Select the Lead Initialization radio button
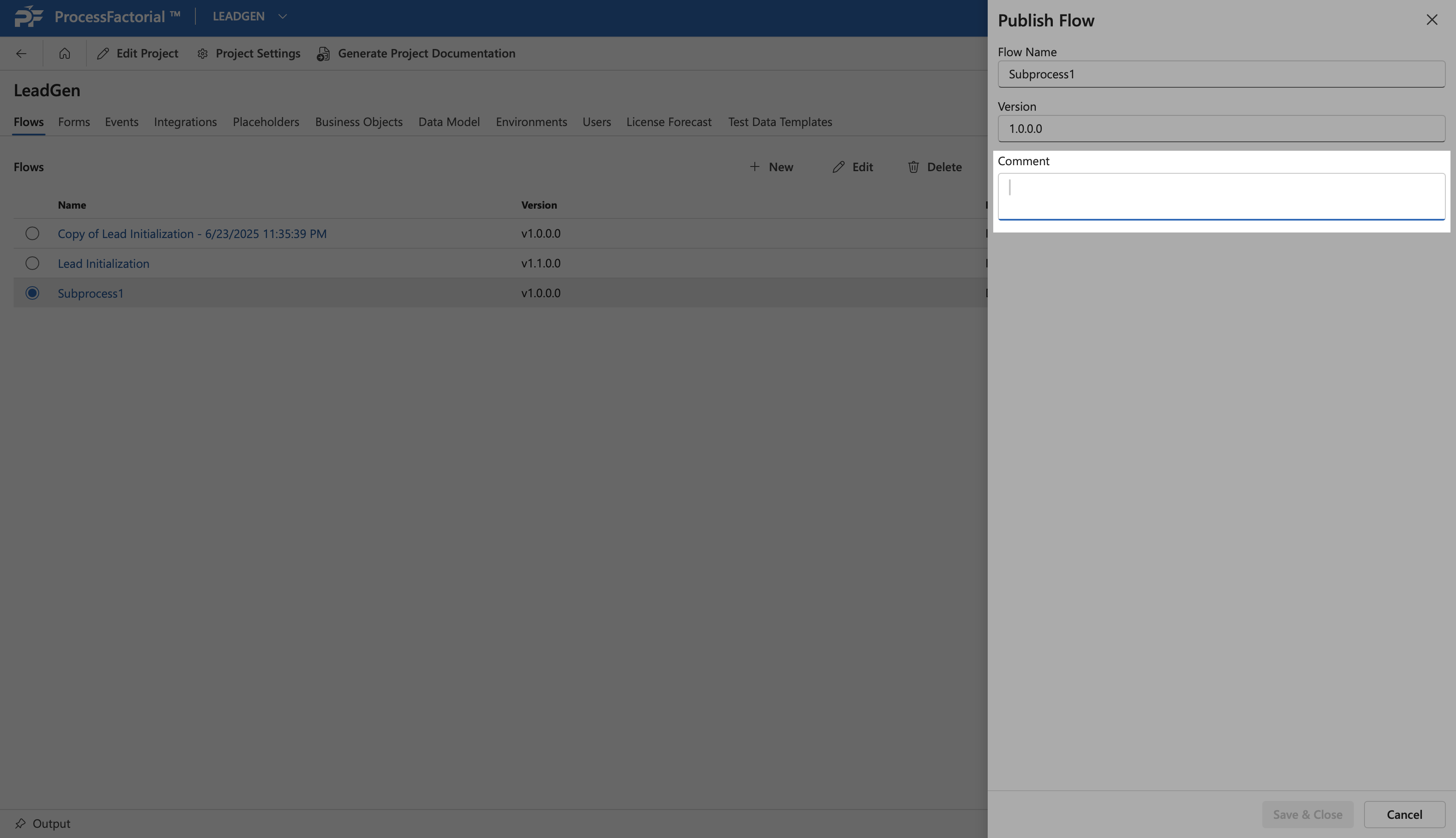The width and height of the screenshot is (1456, 838). pos(32,264)
